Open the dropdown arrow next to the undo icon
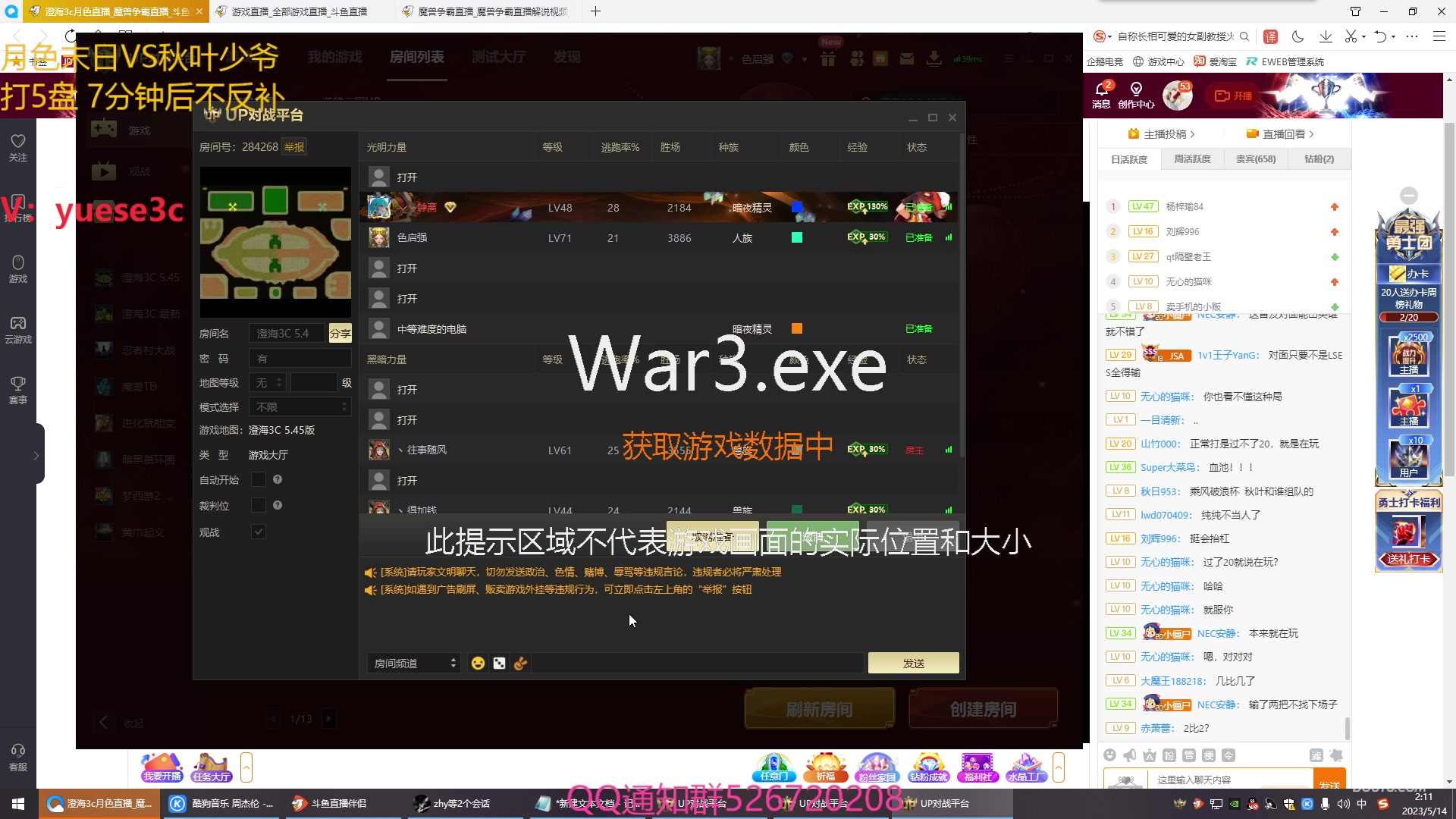This screenshot has width=1456, height=819. pos(1394,36)
